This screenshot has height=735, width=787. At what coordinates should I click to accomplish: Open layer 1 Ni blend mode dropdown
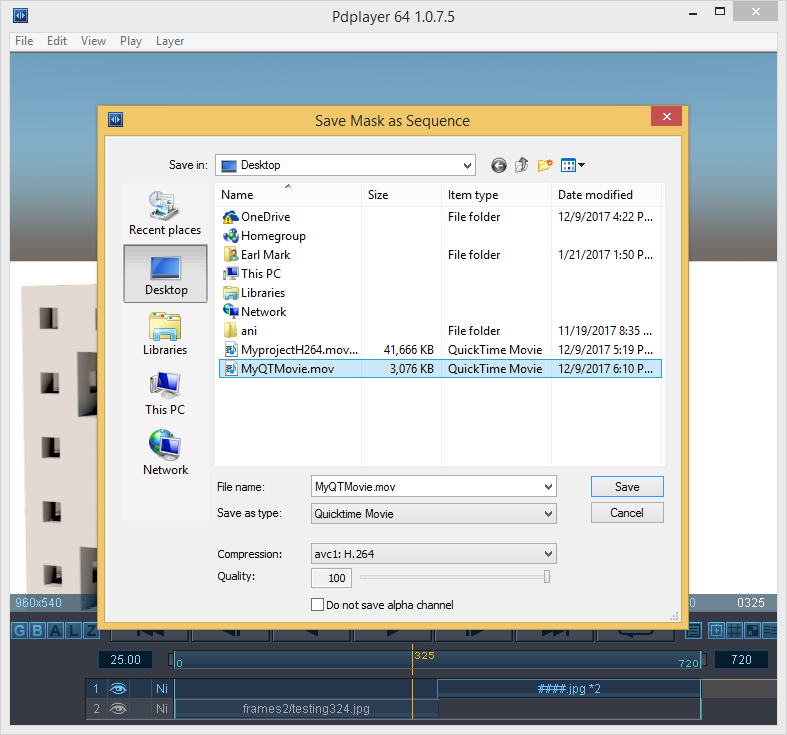pos(162,688)
